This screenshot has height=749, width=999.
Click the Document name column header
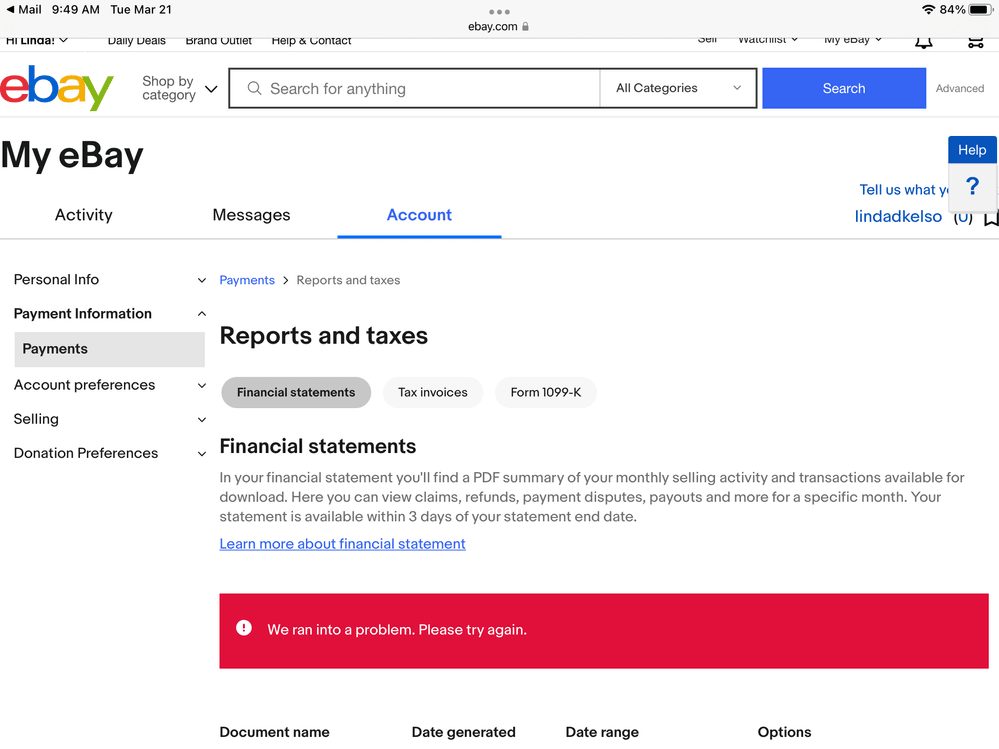pos(274,732)
